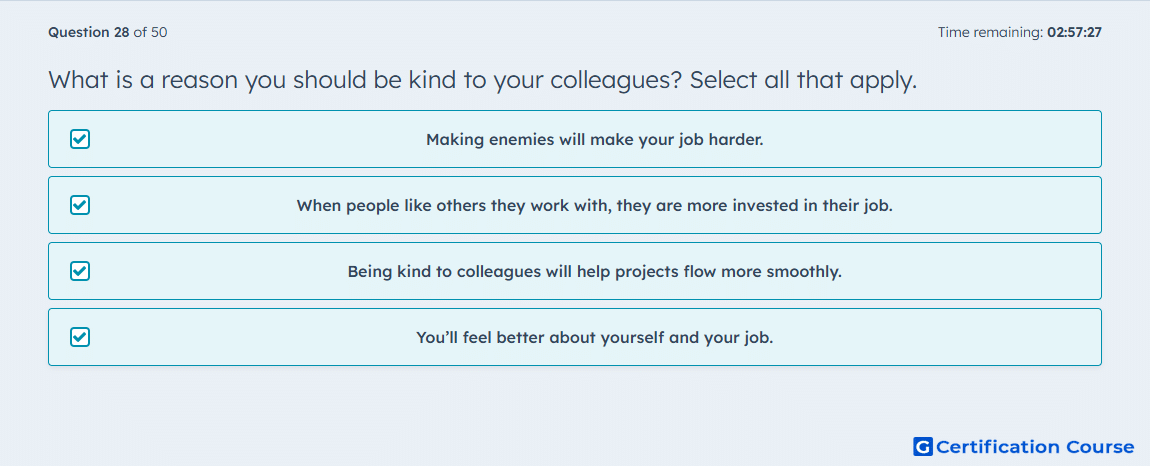Open the 'Certification Course' brand link
Screen dimensions: 1150x466
[x=1035, y=447]
